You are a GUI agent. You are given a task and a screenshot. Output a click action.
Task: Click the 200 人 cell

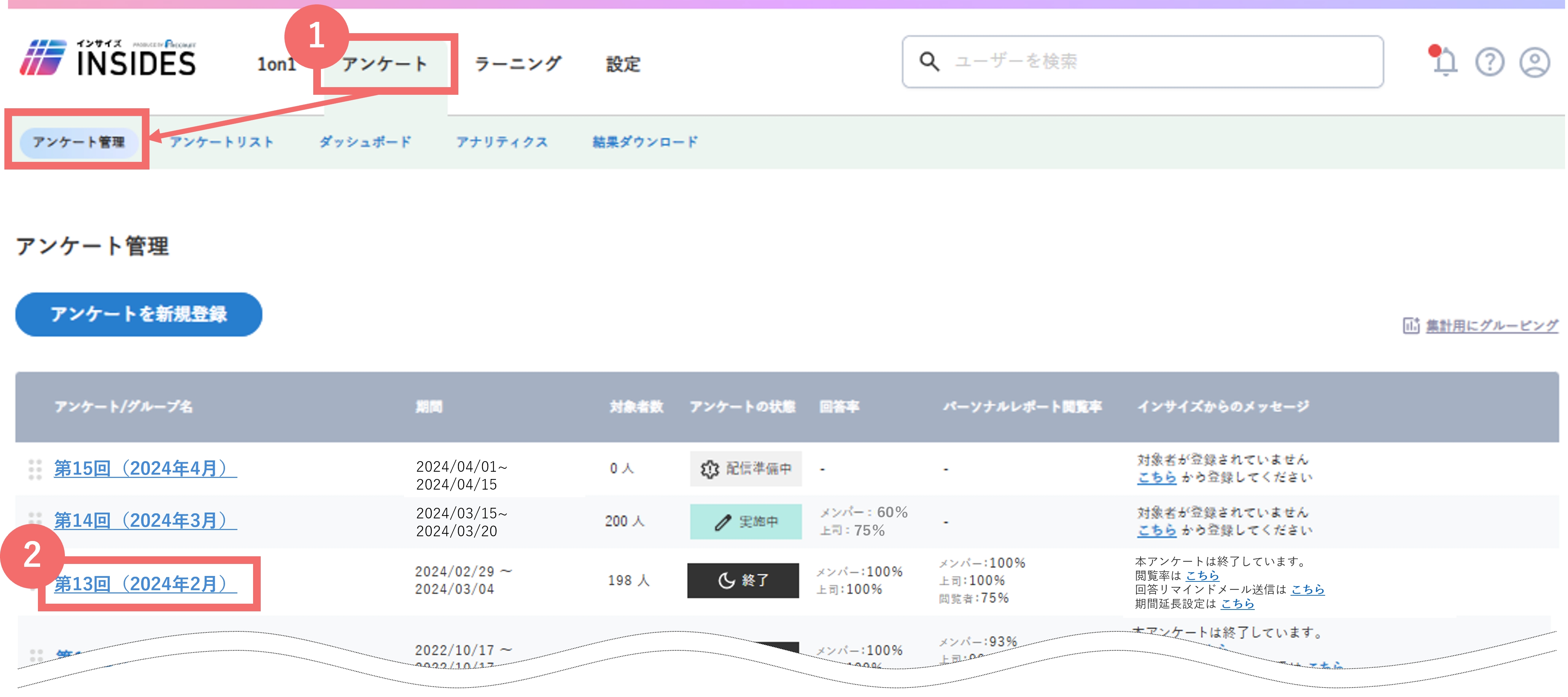pyautogui.click(x=624, y=521)
